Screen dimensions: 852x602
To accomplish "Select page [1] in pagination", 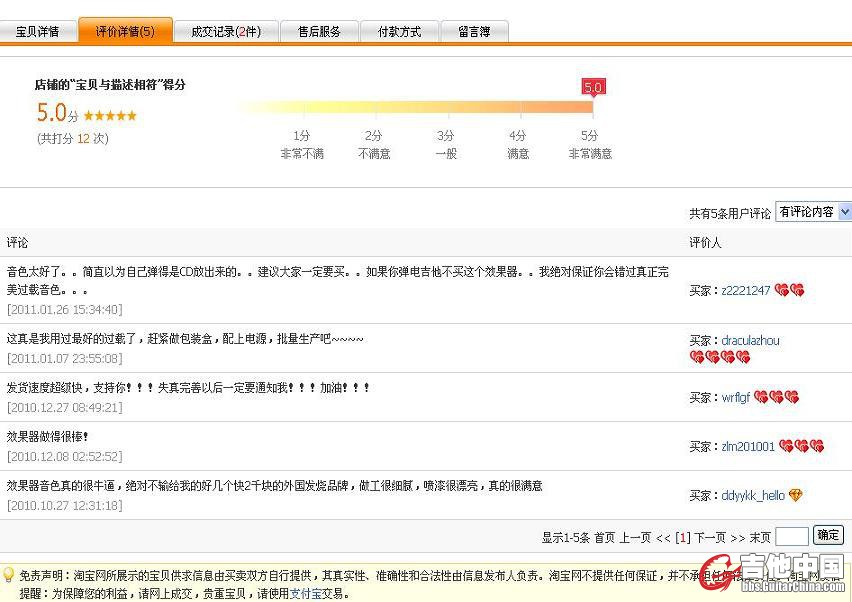I will [x=683, y=538].
